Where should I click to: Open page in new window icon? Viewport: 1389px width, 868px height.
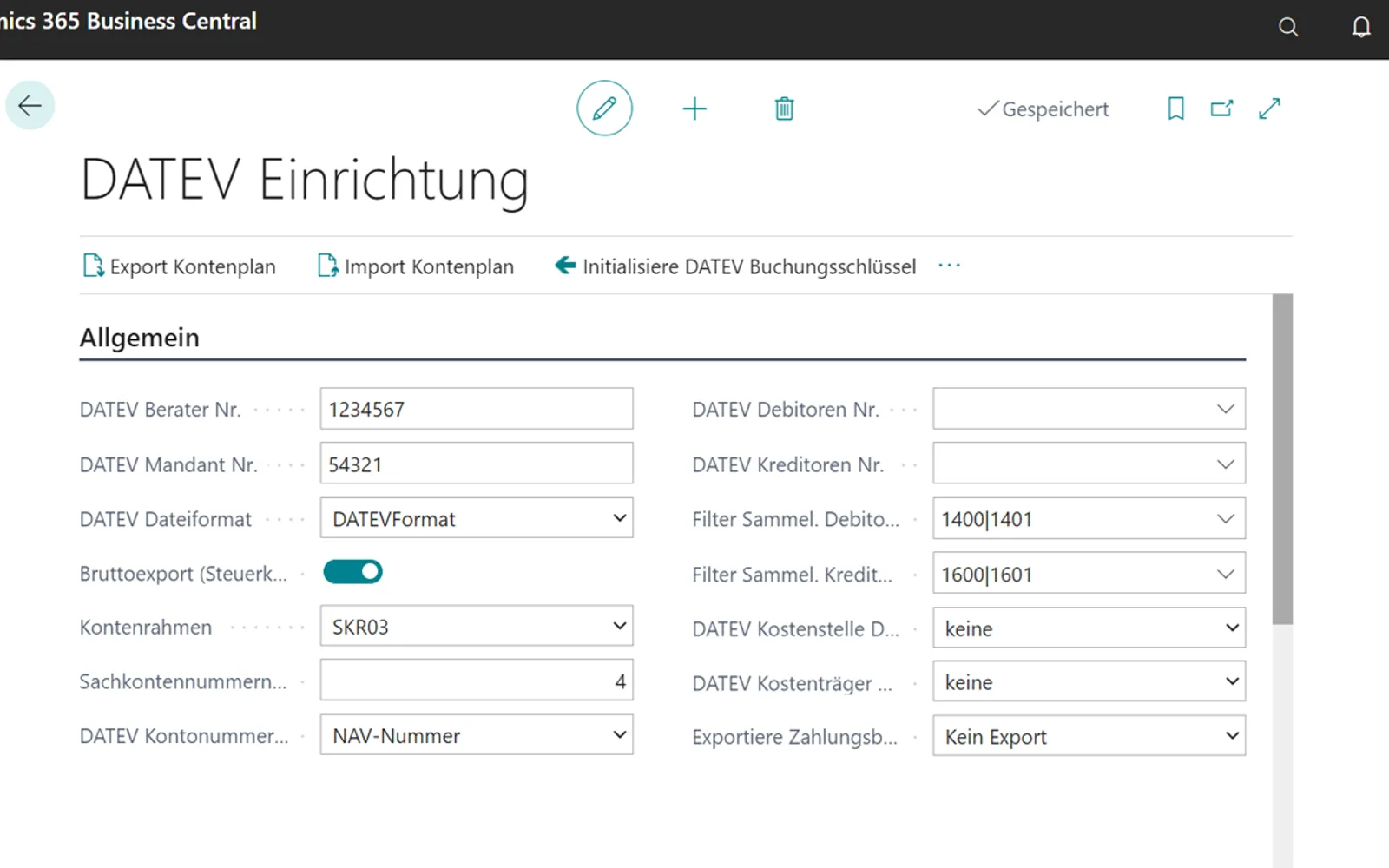pos(1222,108)
